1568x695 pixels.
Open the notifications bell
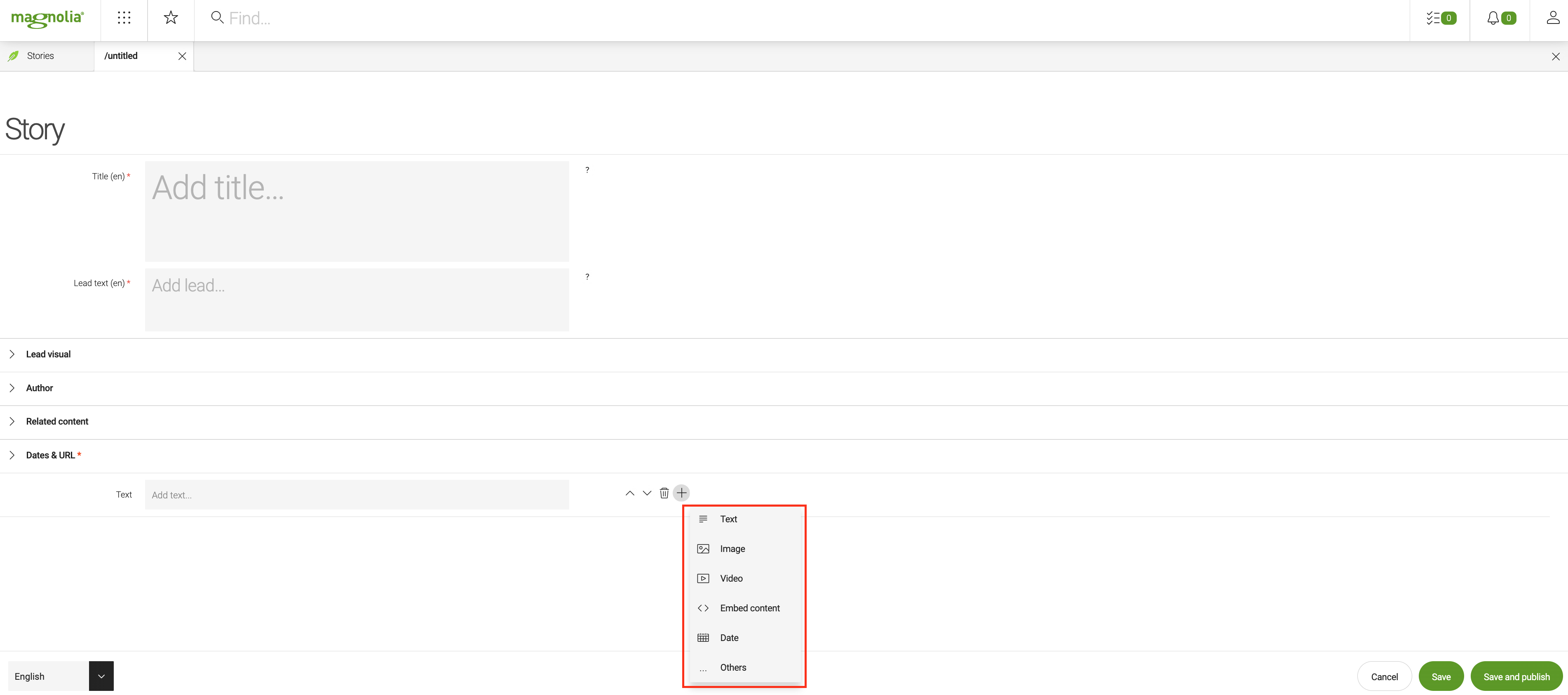pos(1493,18)
